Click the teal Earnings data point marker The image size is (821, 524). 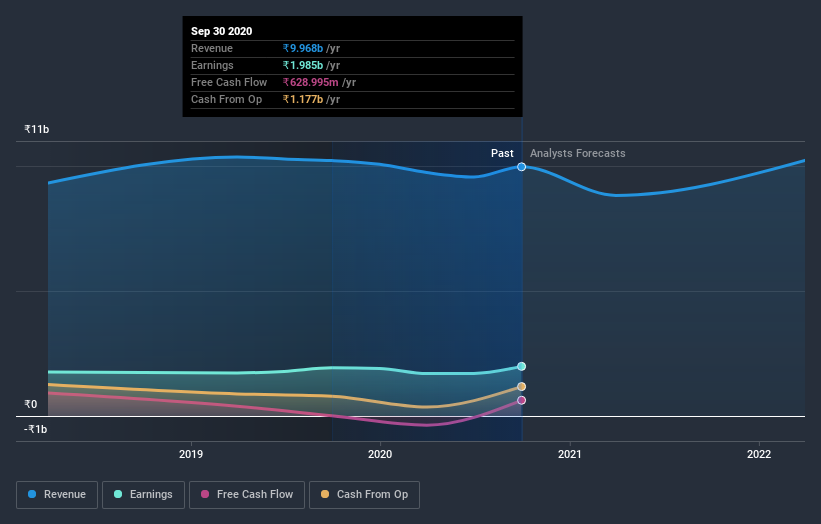[x=522, y=366]
